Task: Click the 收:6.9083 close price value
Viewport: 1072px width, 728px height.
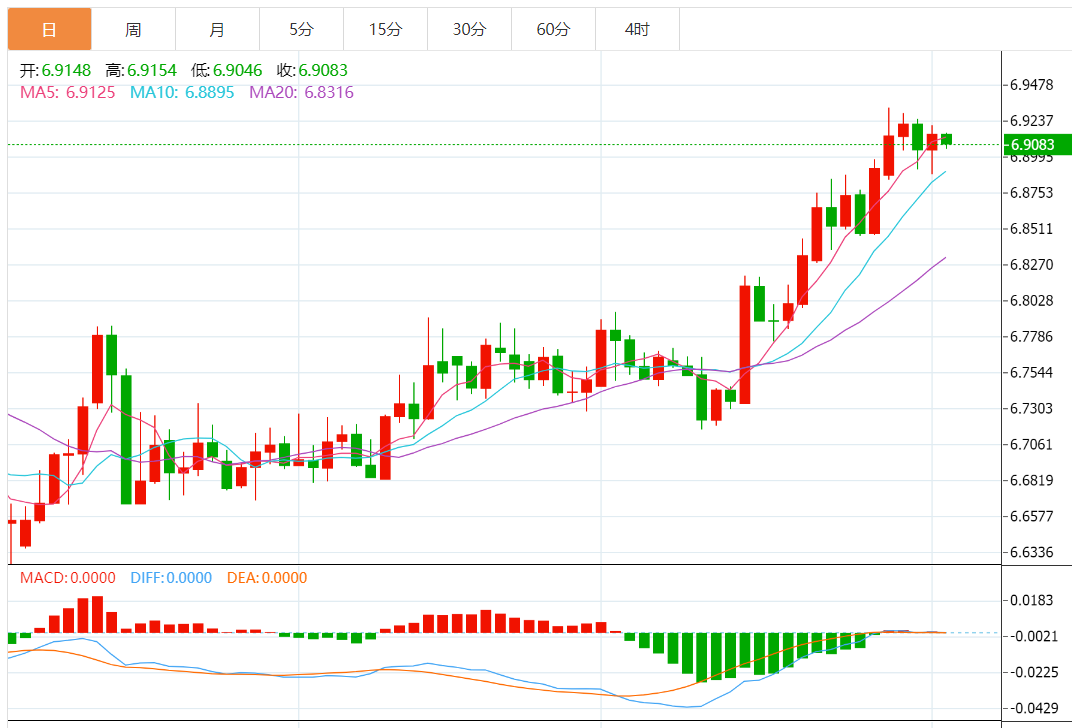Action: [x=312, y=70]
